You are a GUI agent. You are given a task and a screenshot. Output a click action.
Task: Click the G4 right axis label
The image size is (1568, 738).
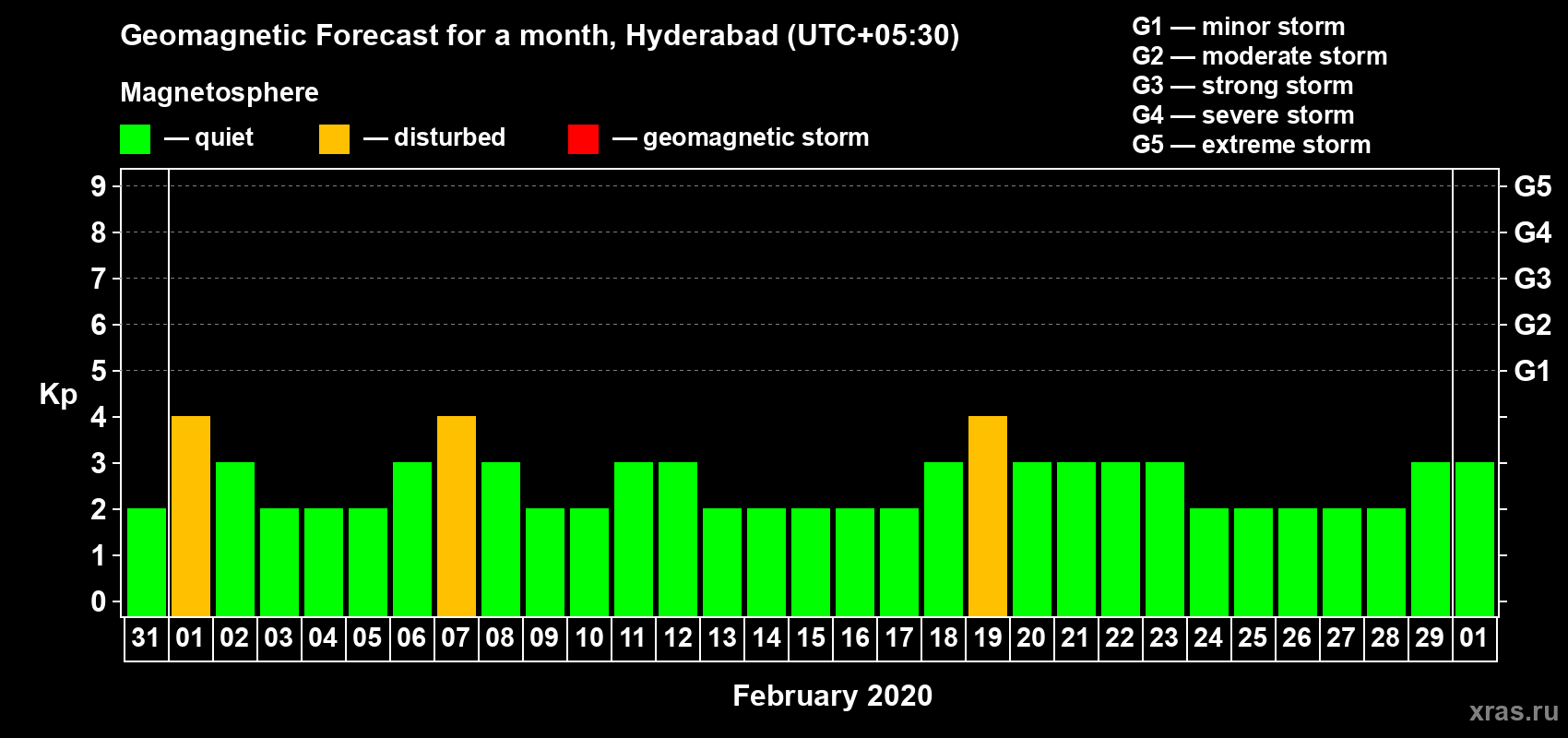click(1533, 232)
